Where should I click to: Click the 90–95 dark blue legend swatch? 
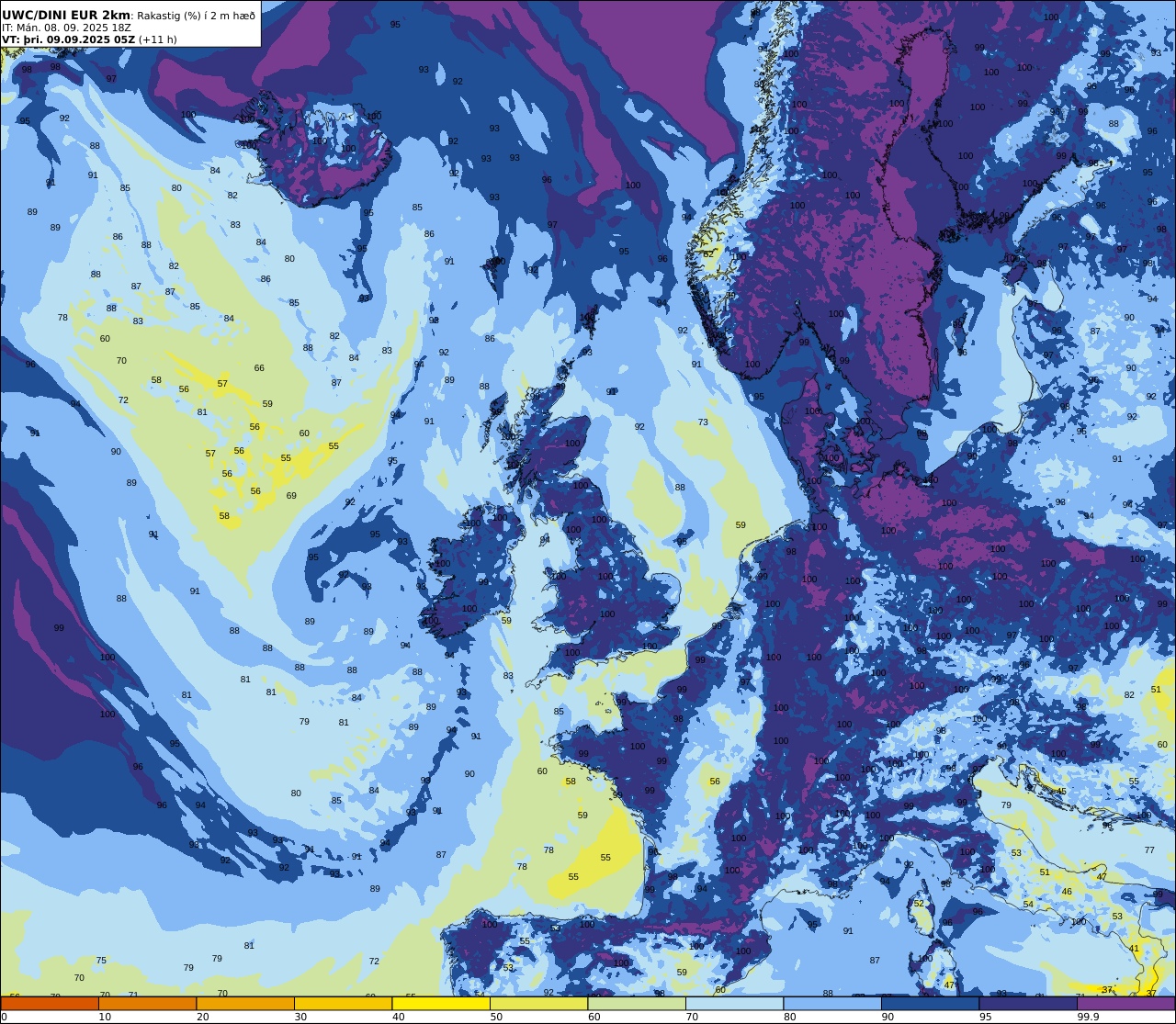[x=930, y=1004]
